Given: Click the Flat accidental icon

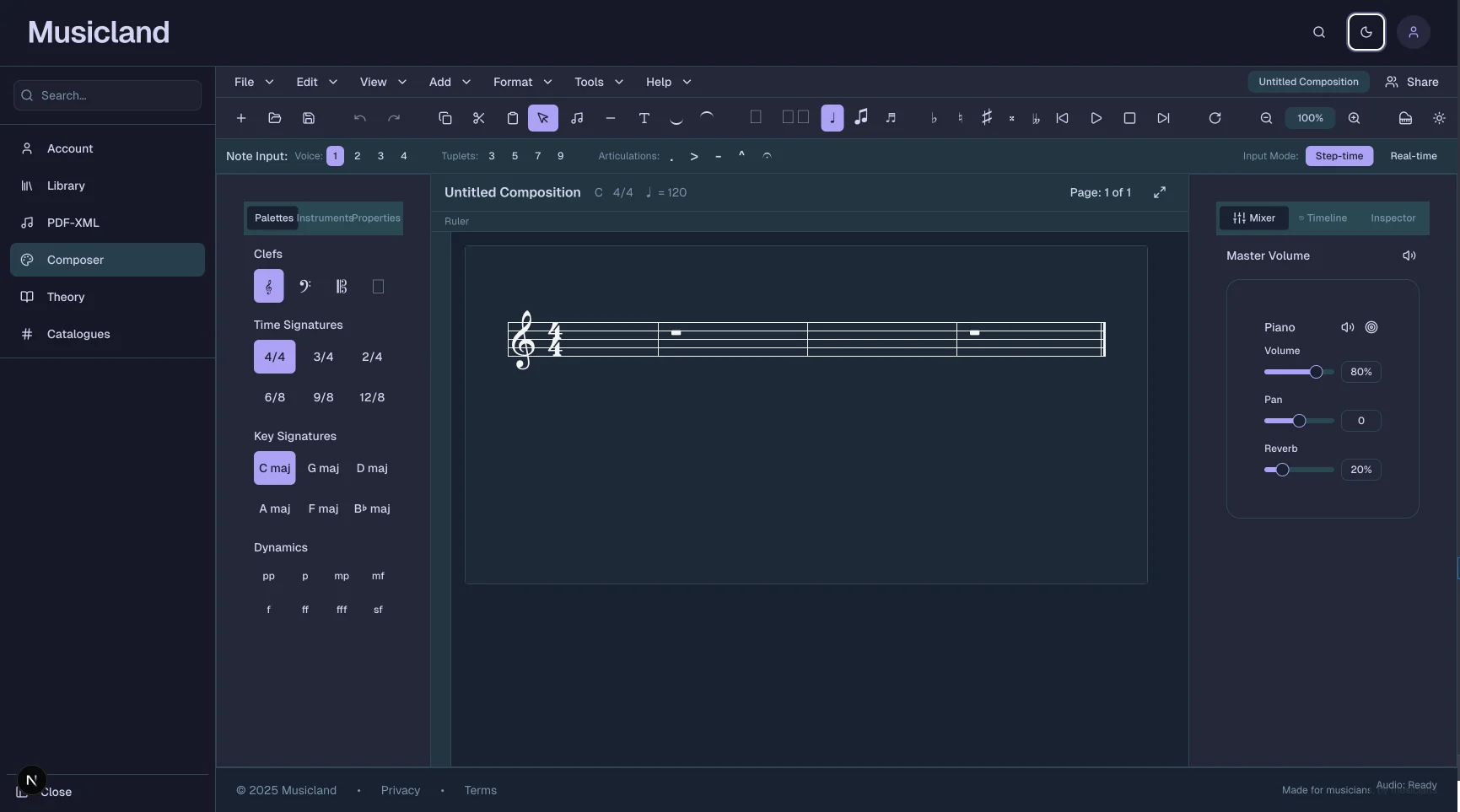Looking at the screenshot, I should pyautogui.click(x=934, y=117).
